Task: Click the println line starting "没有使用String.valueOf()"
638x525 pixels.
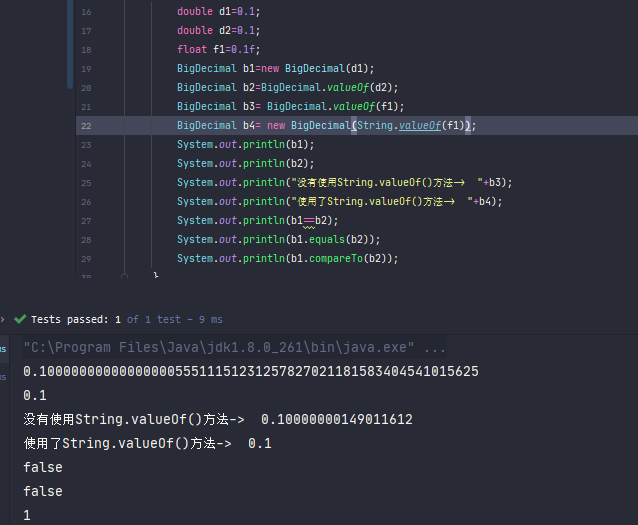Action: [345, 182]
